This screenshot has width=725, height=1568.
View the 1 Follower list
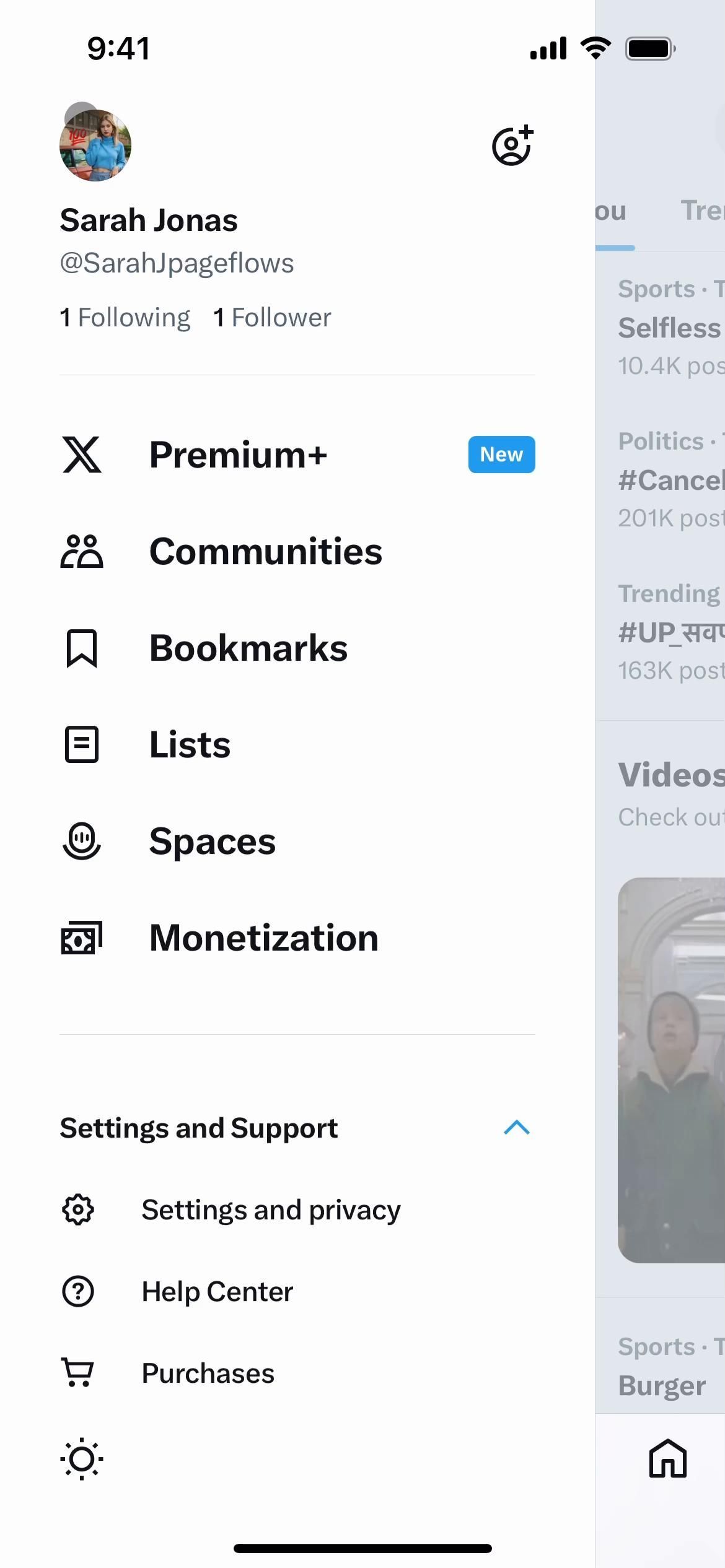pos(272,318)
